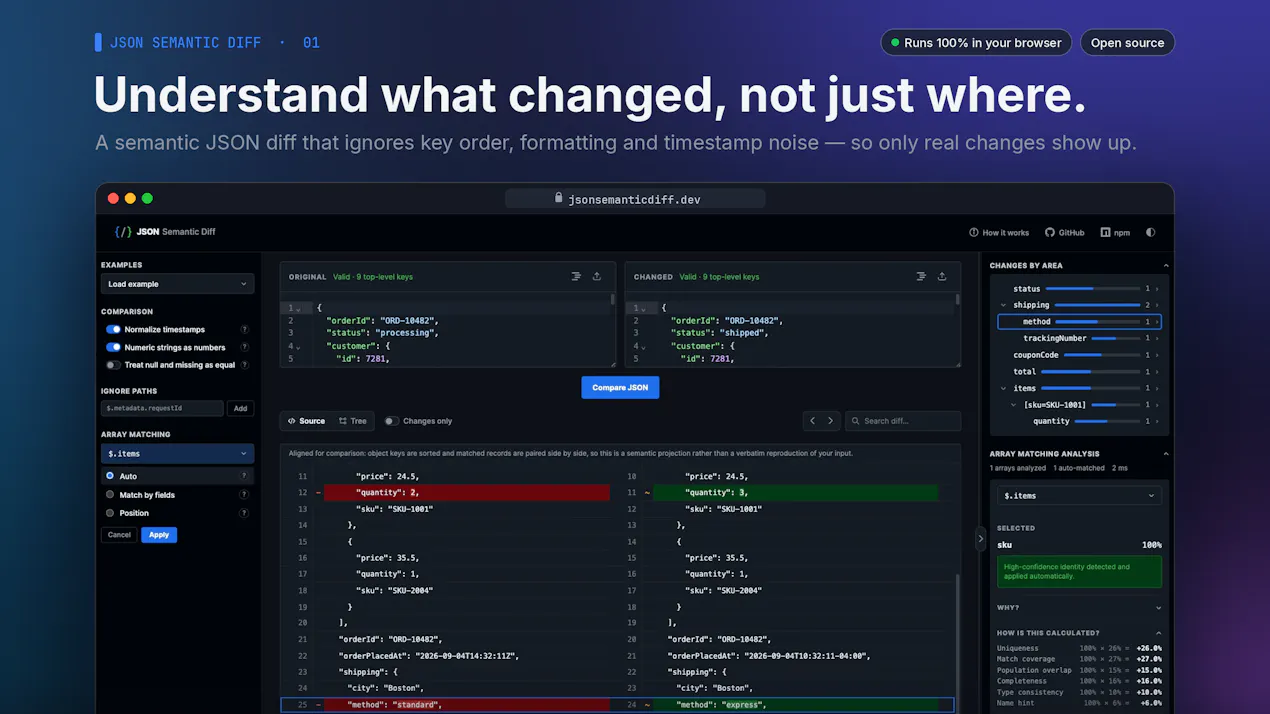This screenshot has width=1270, height=714.
Task: Collapse the items node in changes tree
Action: click(1003, 388)
